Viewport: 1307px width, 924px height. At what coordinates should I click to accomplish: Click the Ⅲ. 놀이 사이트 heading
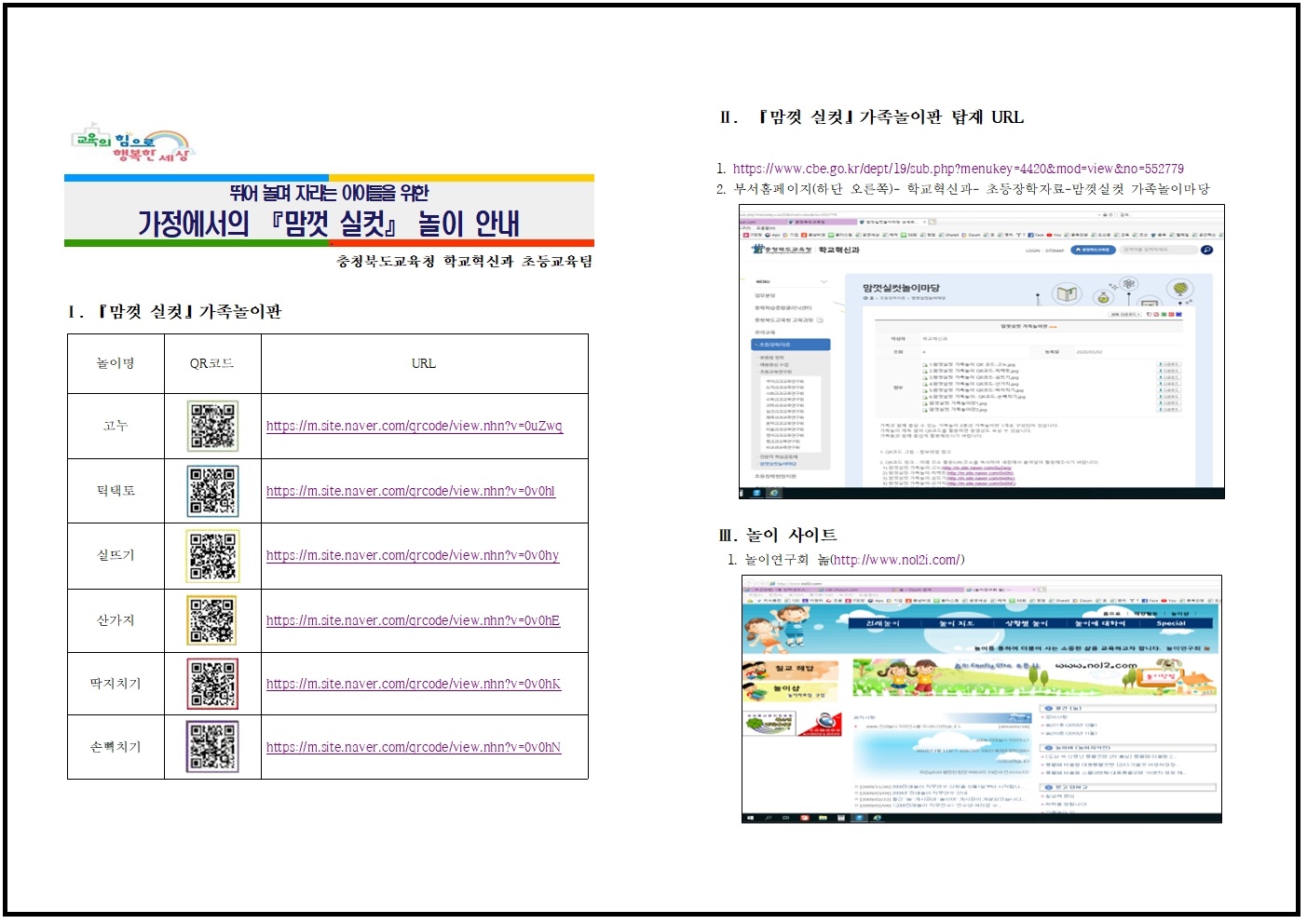click(777, 535)
